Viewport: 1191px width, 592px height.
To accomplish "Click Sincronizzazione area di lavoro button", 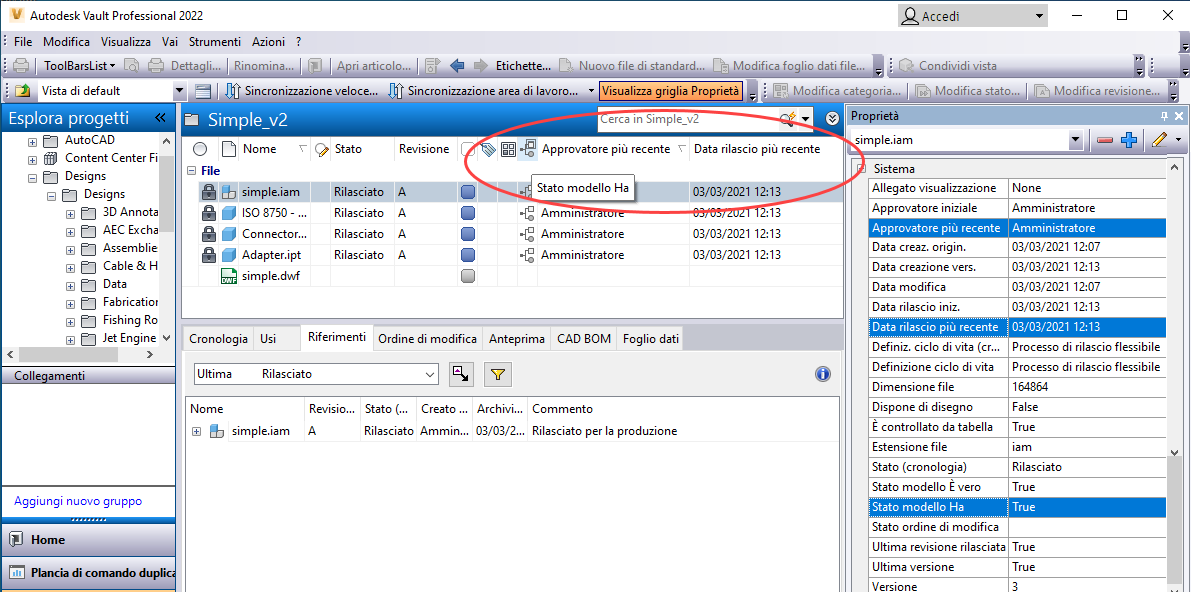I will [485, 91].
